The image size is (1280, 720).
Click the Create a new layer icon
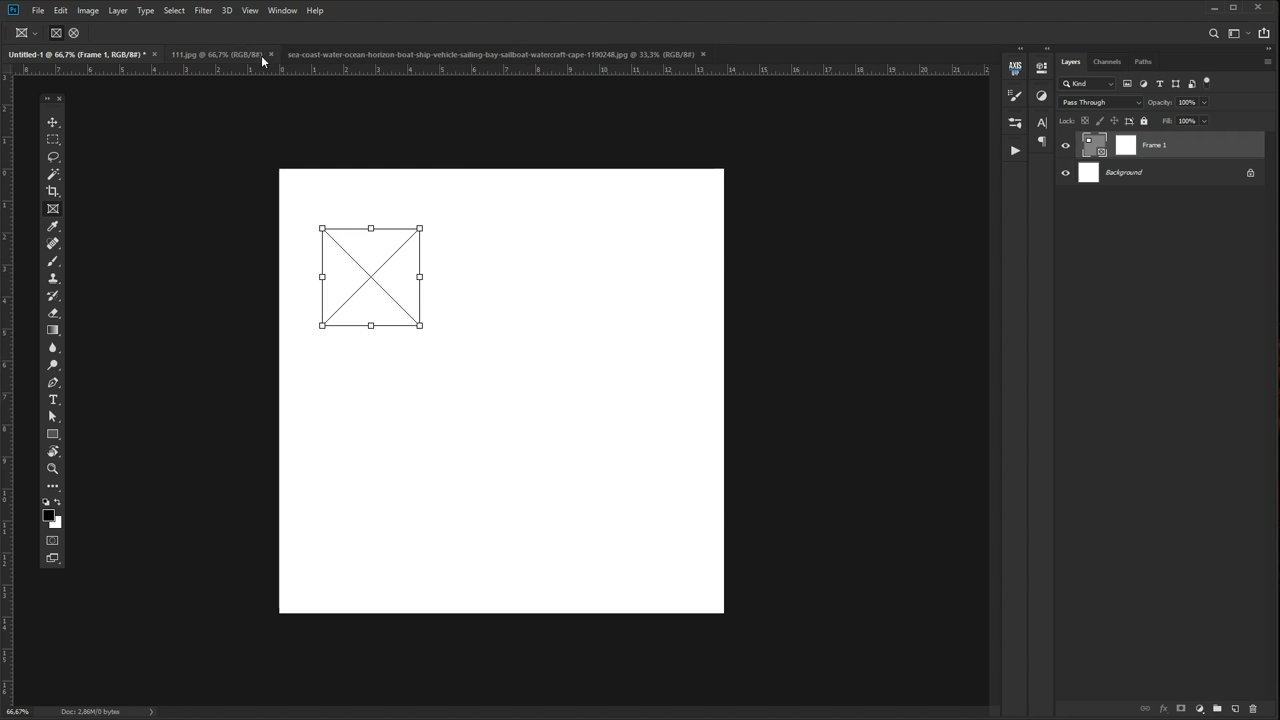pyautogui.click(x=1235, y=709)
